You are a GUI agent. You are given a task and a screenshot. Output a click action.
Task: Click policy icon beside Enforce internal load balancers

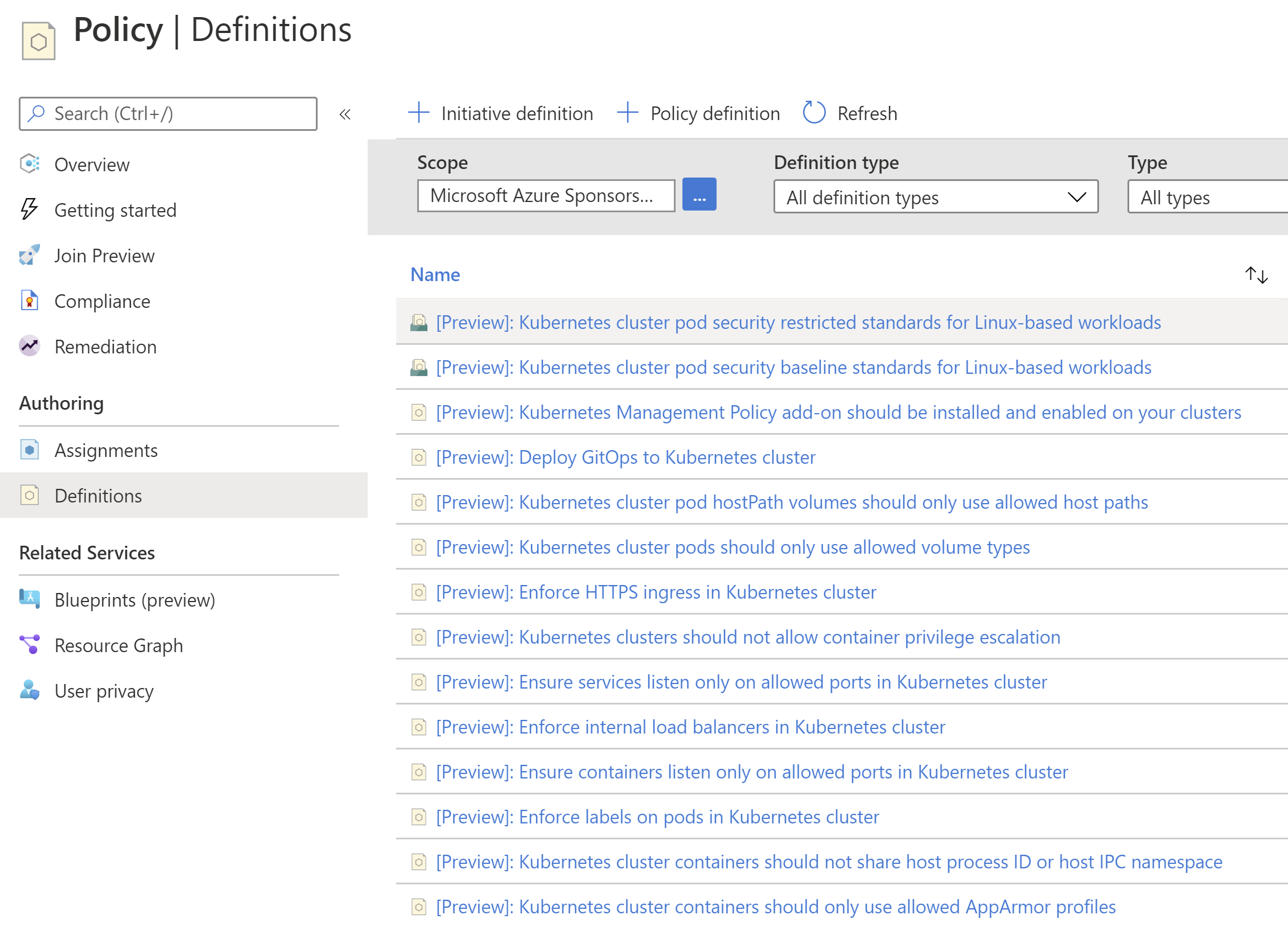419,727
